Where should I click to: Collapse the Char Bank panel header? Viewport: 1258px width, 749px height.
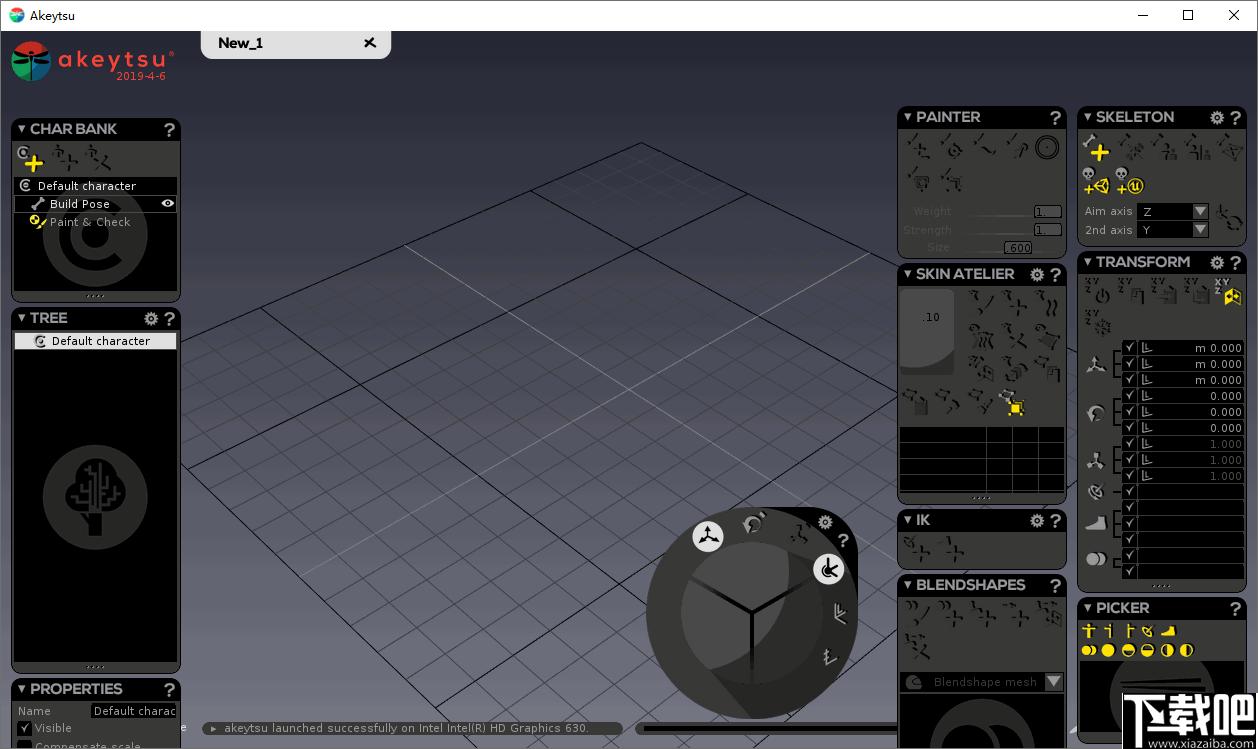22,129
